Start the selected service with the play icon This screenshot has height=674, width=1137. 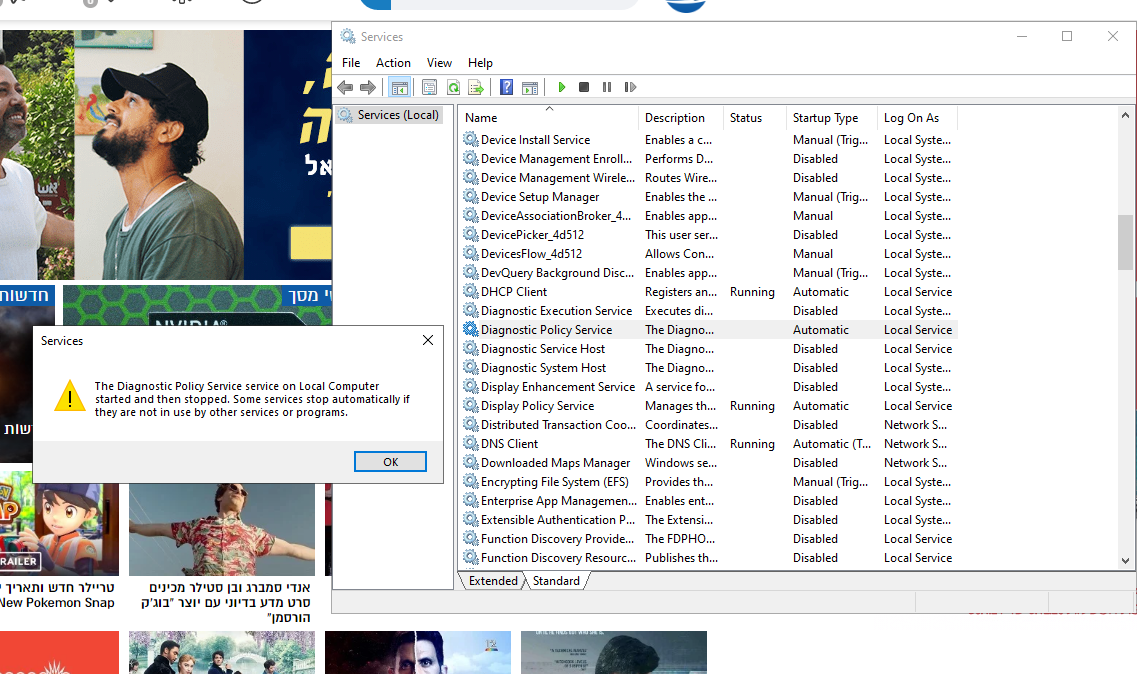(x=562, y=87)
